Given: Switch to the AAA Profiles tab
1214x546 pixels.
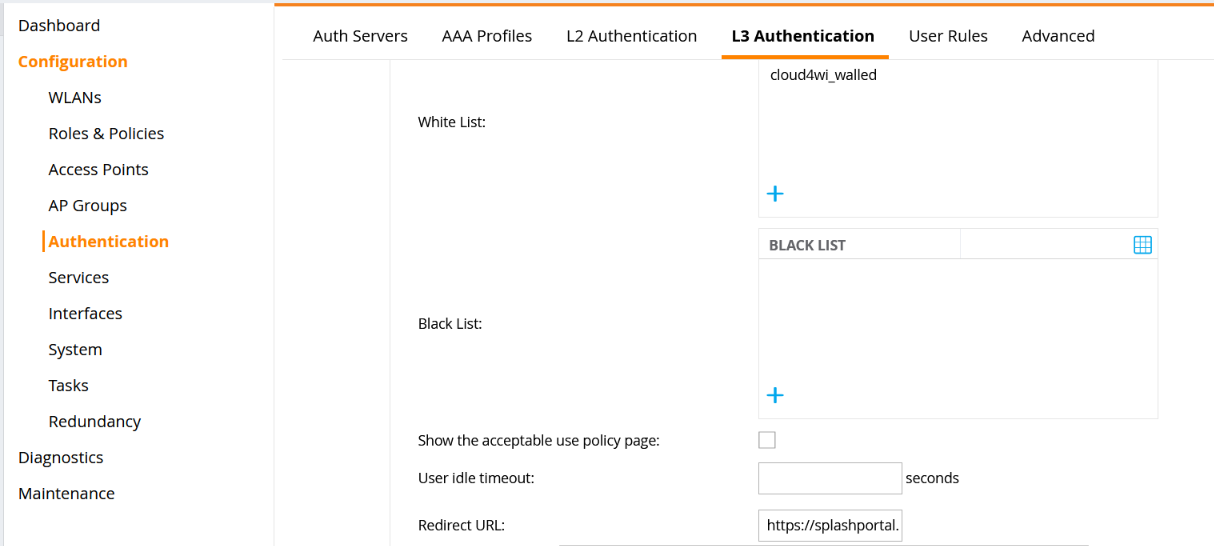Looking at the screenshot, I should click(487, 36).
